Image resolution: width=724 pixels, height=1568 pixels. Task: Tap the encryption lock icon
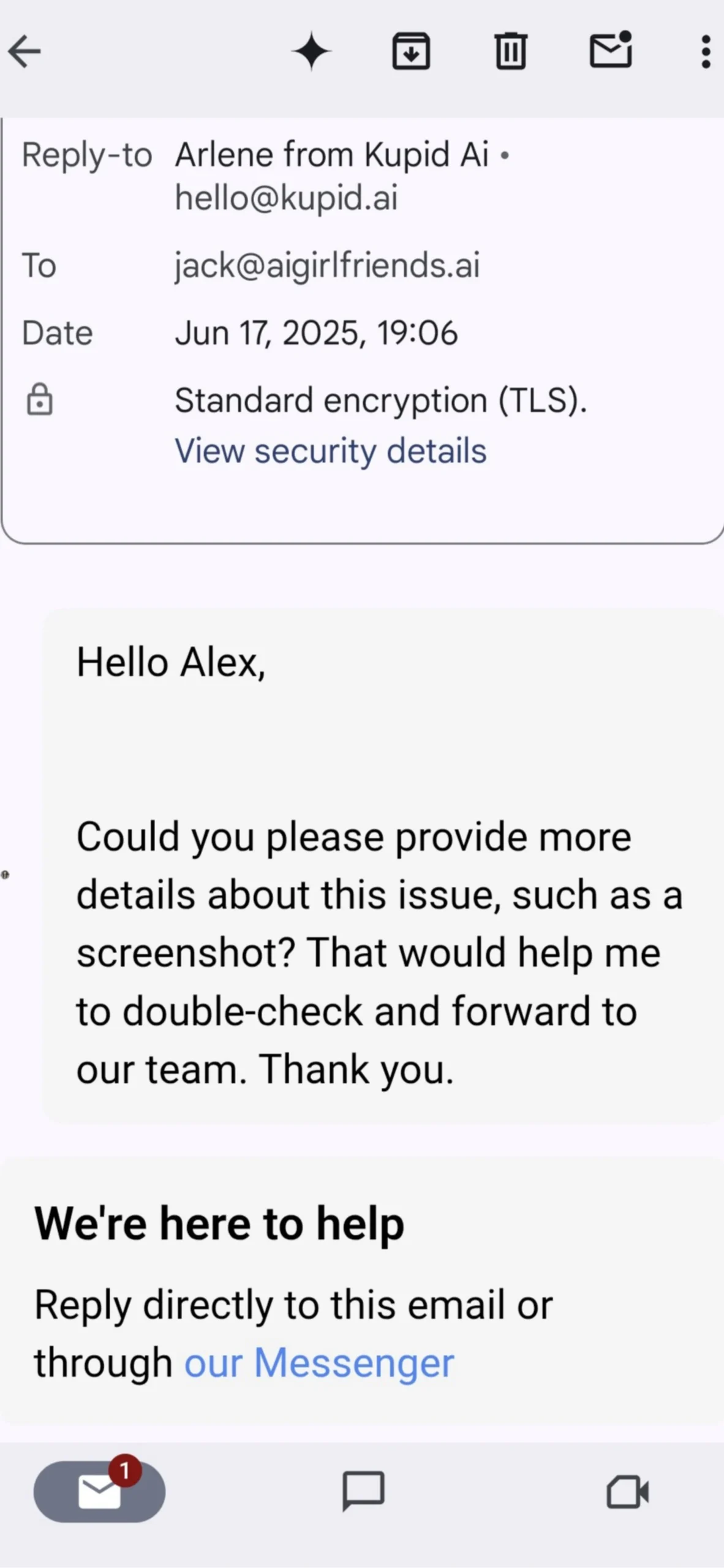tap(40, 400)
